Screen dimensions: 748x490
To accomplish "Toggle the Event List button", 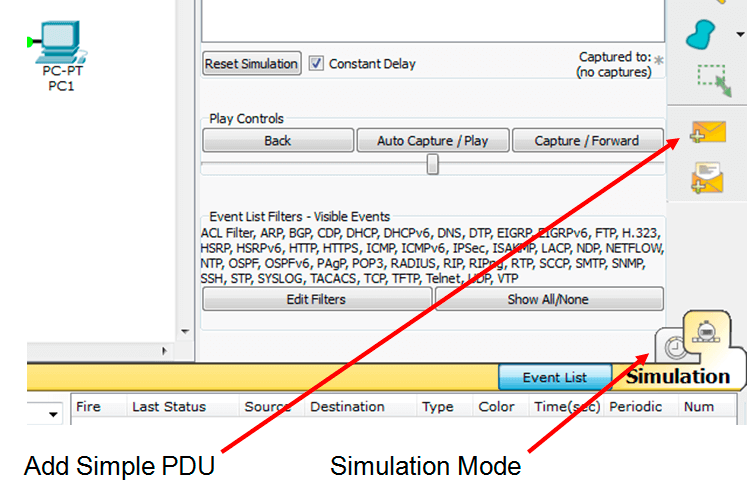I will click(x=554, y=377).
